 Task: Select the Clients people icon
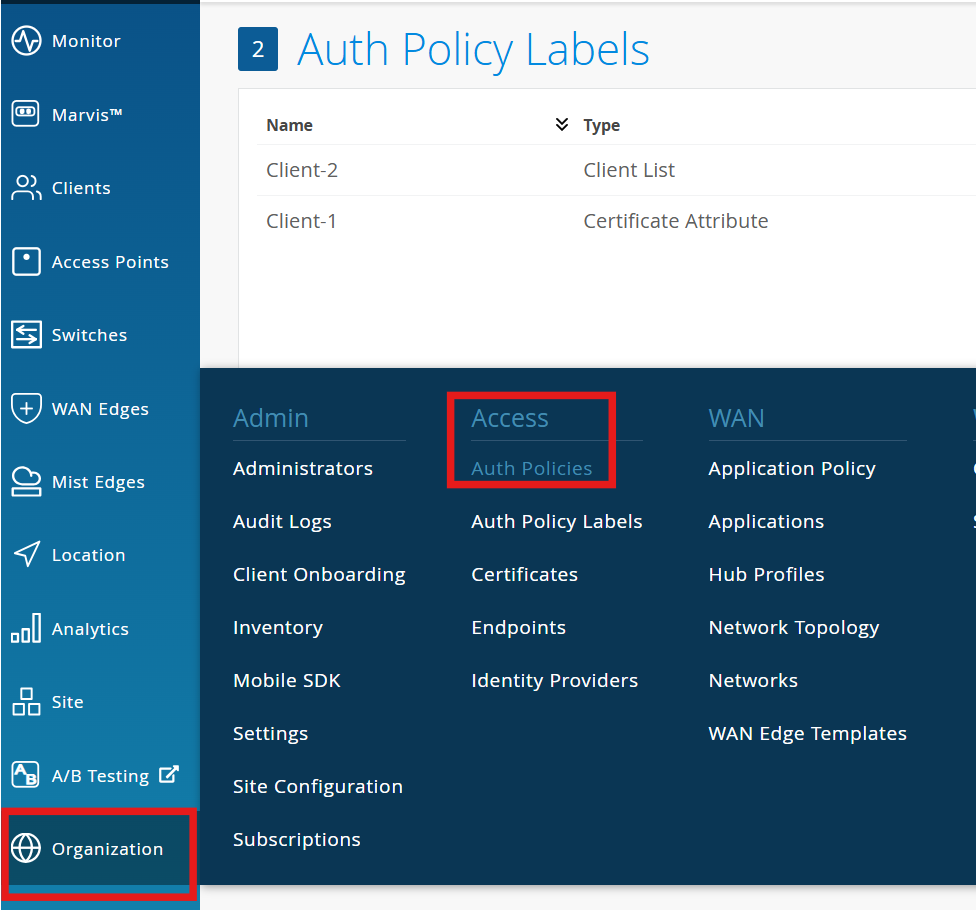click(x=25, y=188)
